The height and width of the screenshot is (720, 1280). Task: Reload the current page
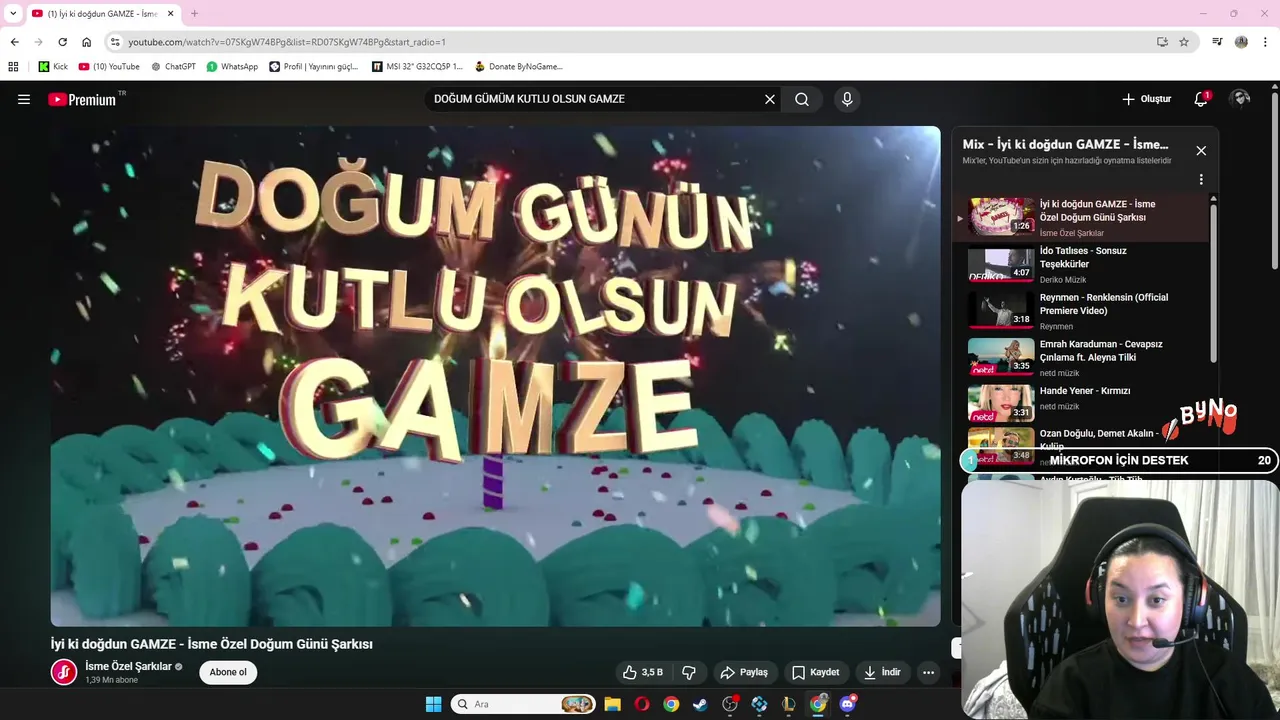click(62, 42)
